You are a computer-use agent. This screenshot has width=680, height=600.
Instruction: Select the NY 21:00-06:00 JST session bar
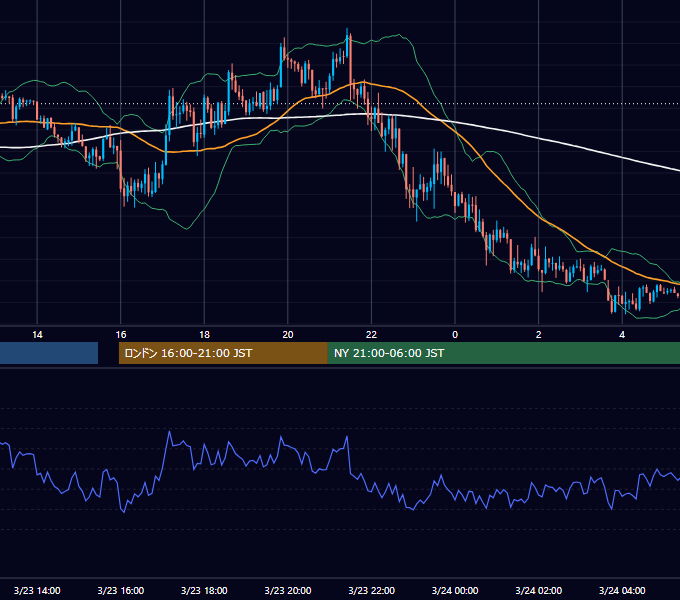click(503, 353)
